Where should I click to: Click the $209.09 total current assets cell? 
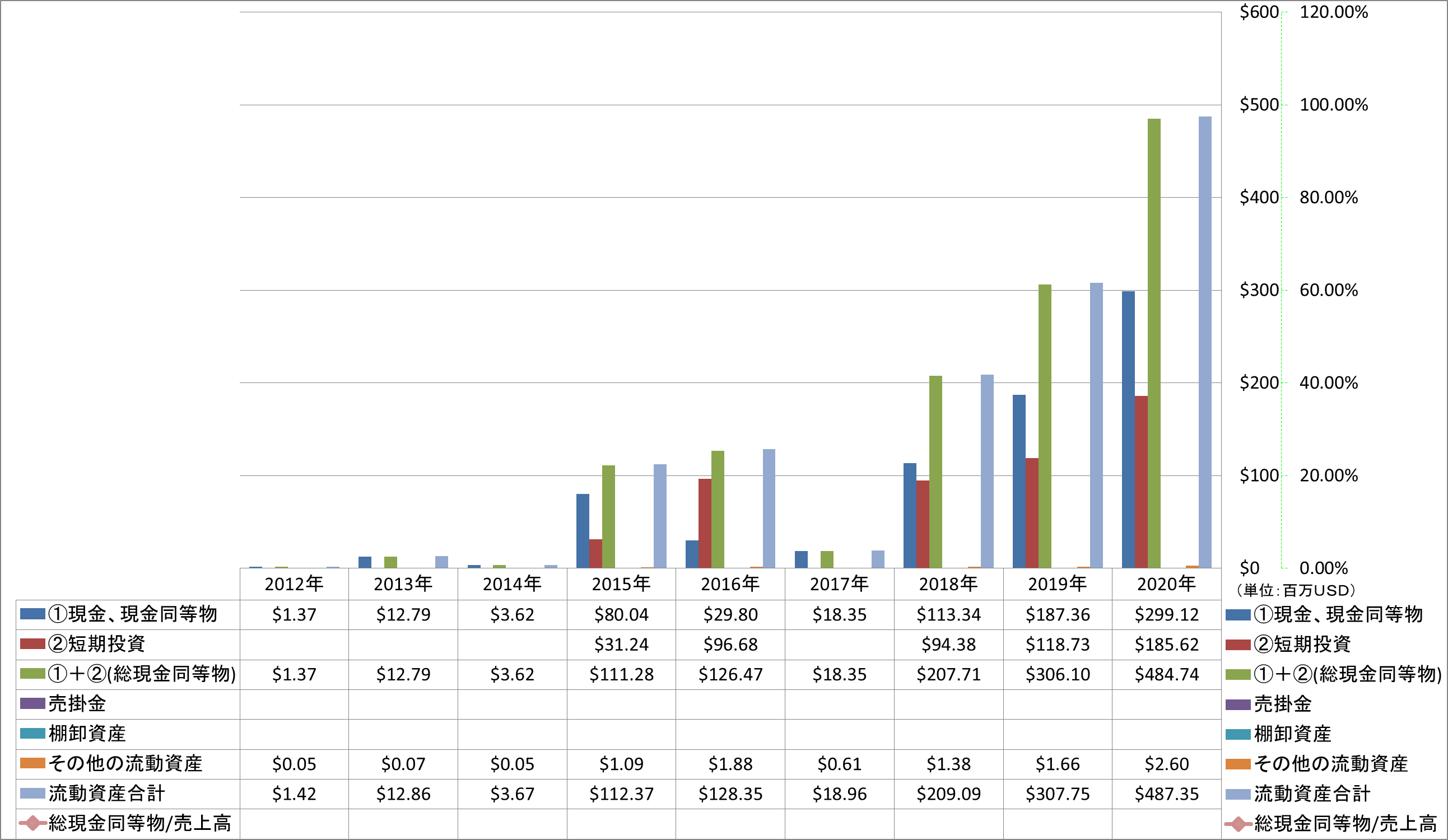(949, 794)
